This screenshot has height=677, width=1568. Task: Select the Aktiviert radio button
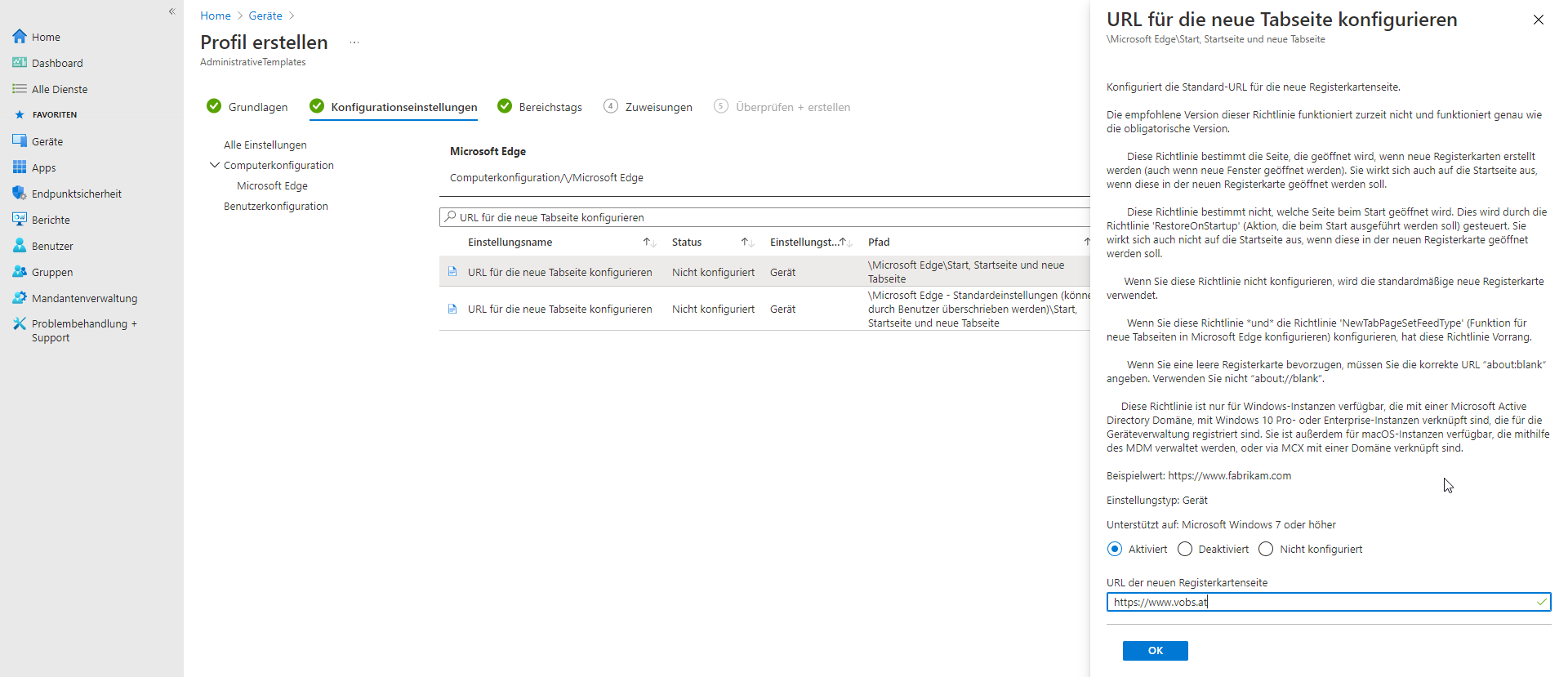coord(1115,550)
